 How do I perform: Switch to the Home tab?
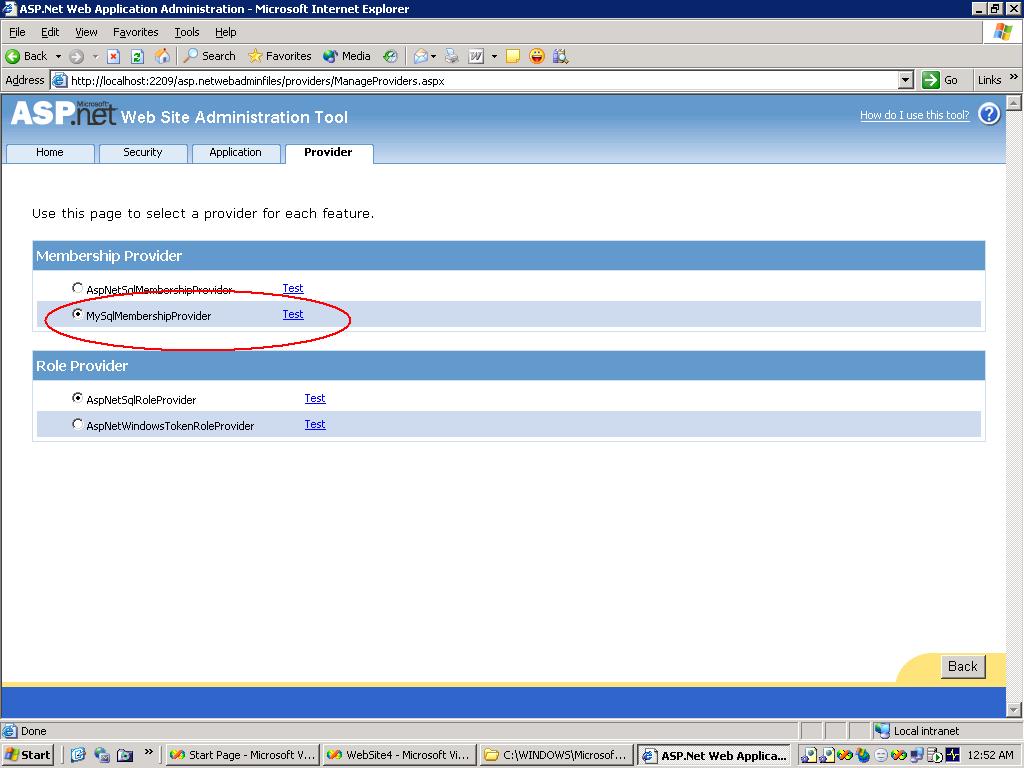coord(50,153)
